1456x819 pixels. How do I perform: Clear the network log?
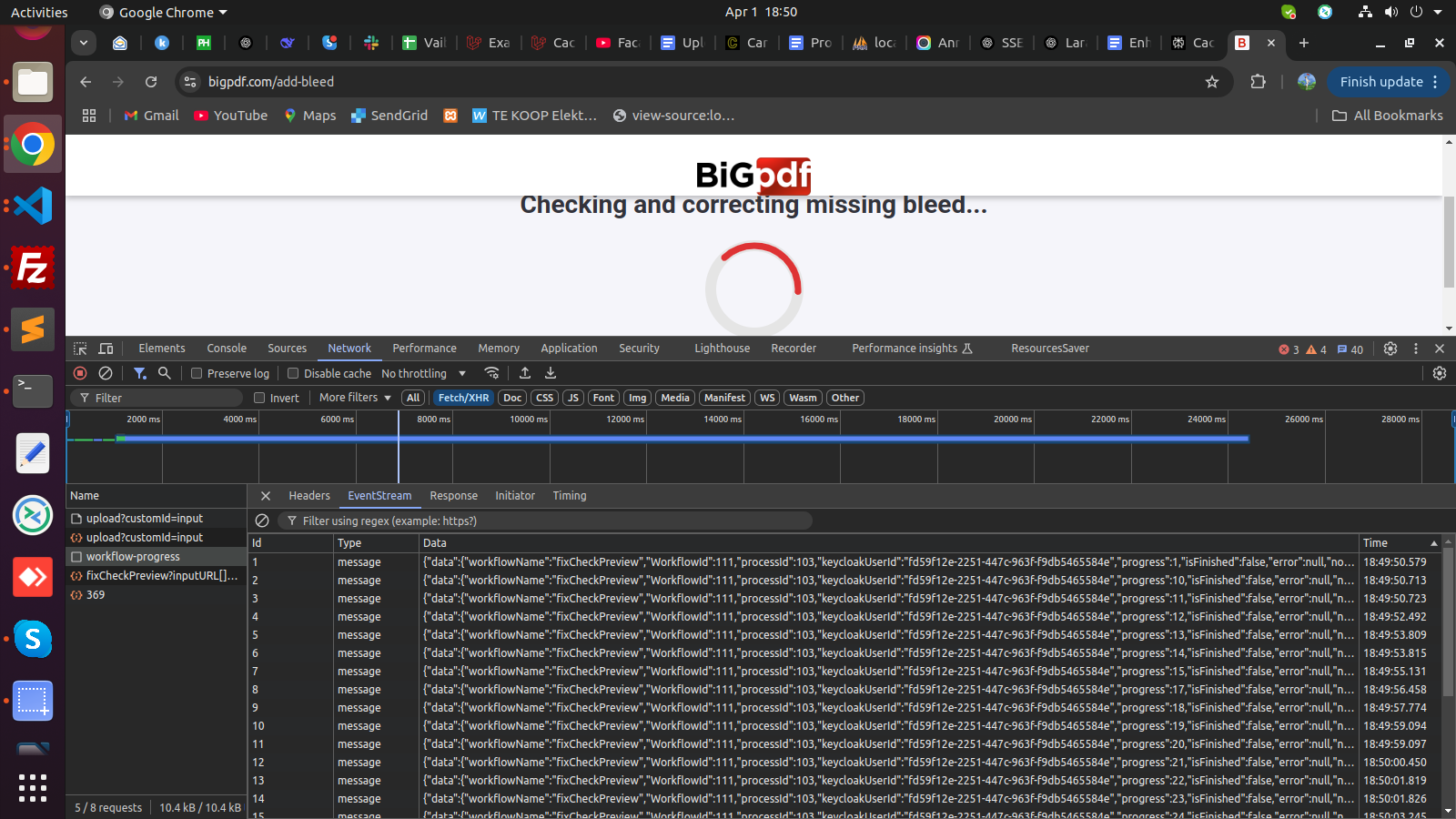pyautogui.click(x=106, y=373)
